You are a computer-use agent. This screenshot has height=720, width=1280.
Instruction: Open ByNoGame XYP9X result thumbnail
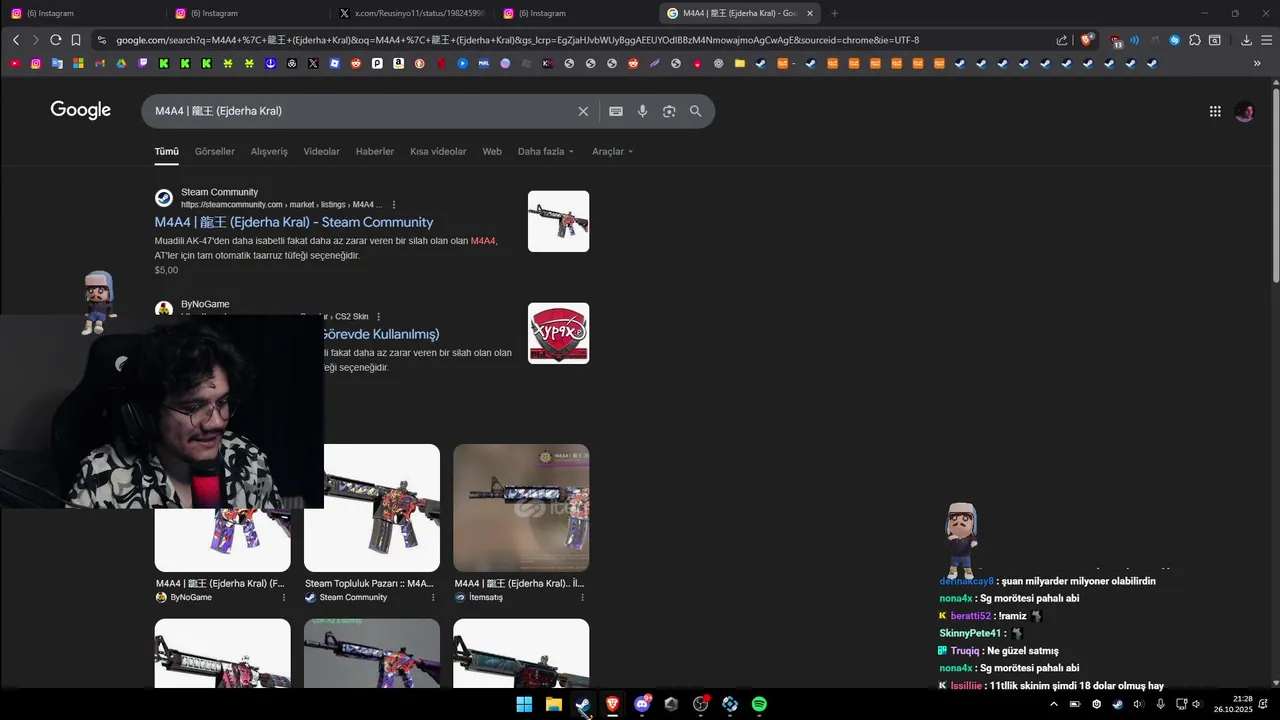pyautogui.click(x=558, y=333)
